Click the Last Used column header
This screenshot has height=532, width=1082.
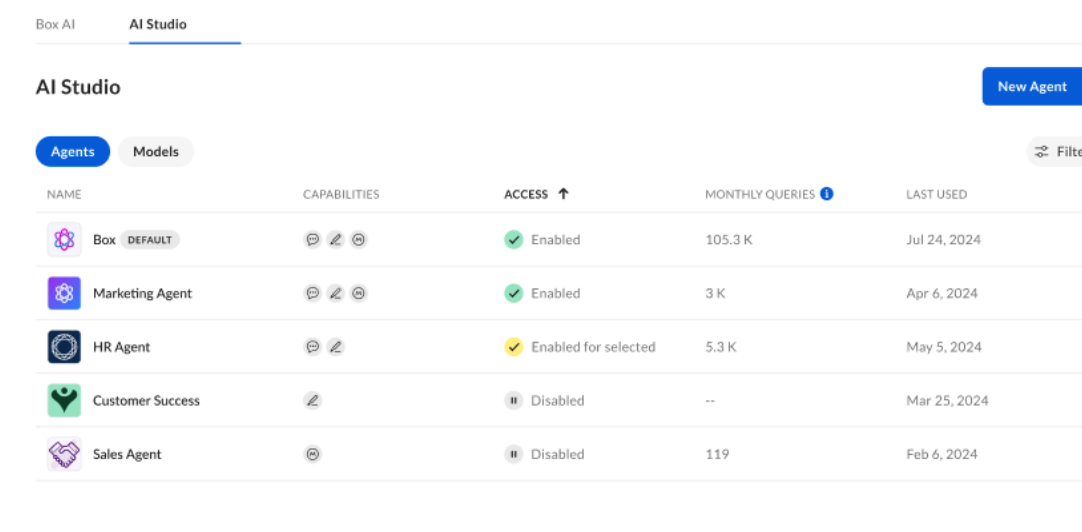936,194
